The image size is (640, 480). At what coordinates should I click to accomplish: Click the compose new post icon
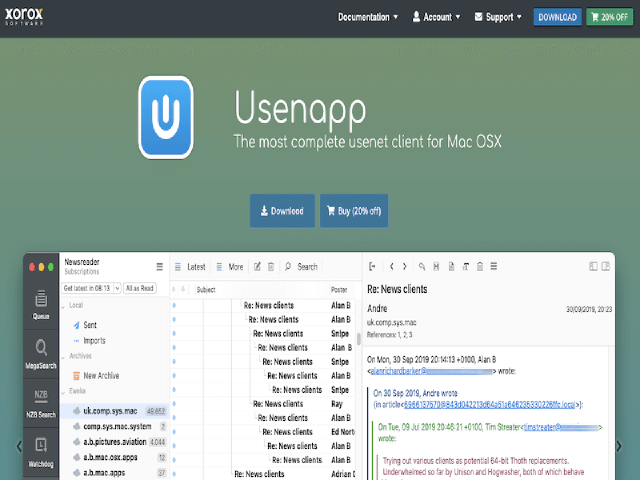click(x=257, y=267)
